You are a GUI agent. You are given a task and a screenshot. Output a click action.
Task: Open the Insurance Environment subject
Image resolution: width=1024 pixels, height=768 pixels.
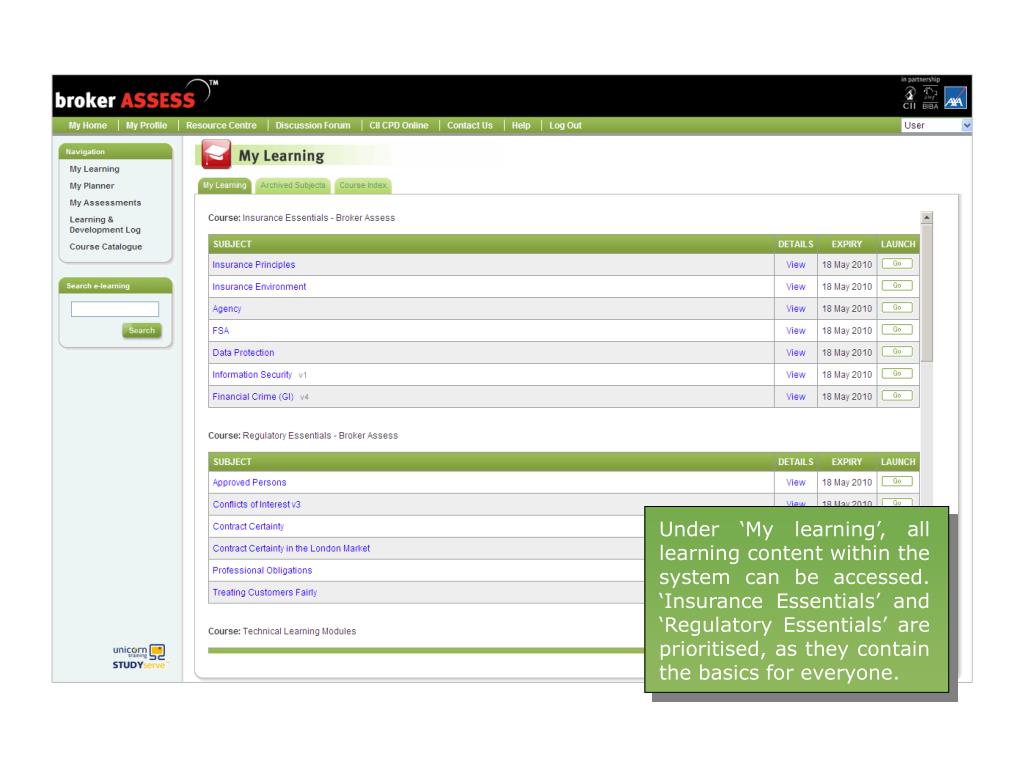259,287
